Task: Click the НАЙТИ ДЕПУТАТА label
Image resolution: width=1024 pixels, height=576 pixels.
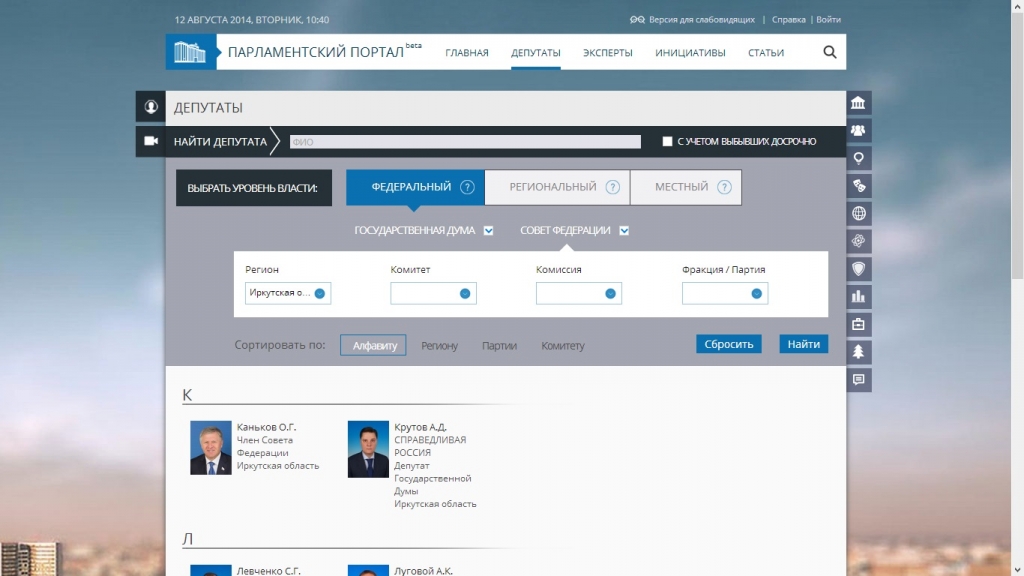Action: tap(220, 142)
